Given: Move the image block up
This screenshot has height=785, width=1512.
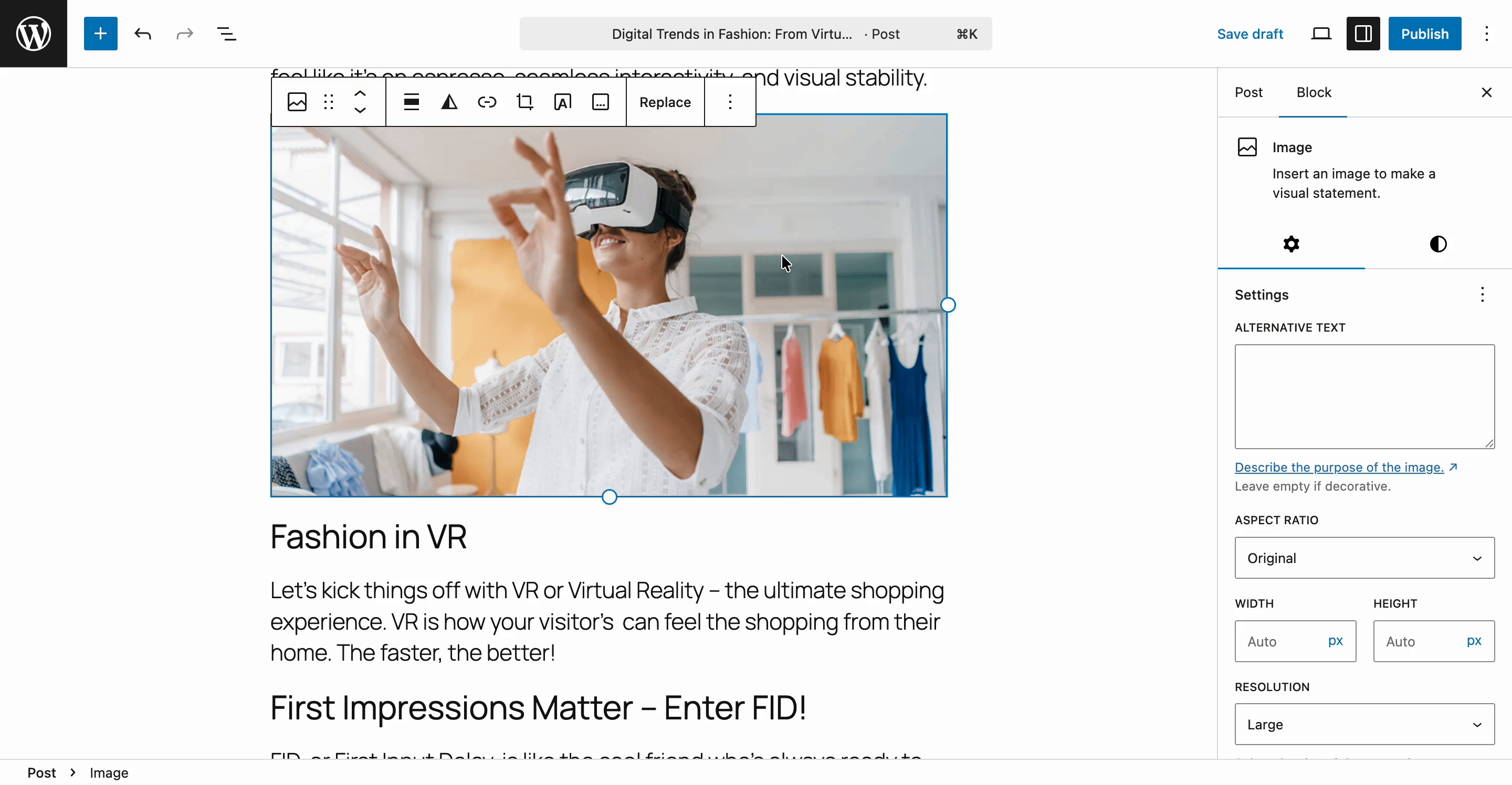Looking at the screenshot, I should pos(360,94).
